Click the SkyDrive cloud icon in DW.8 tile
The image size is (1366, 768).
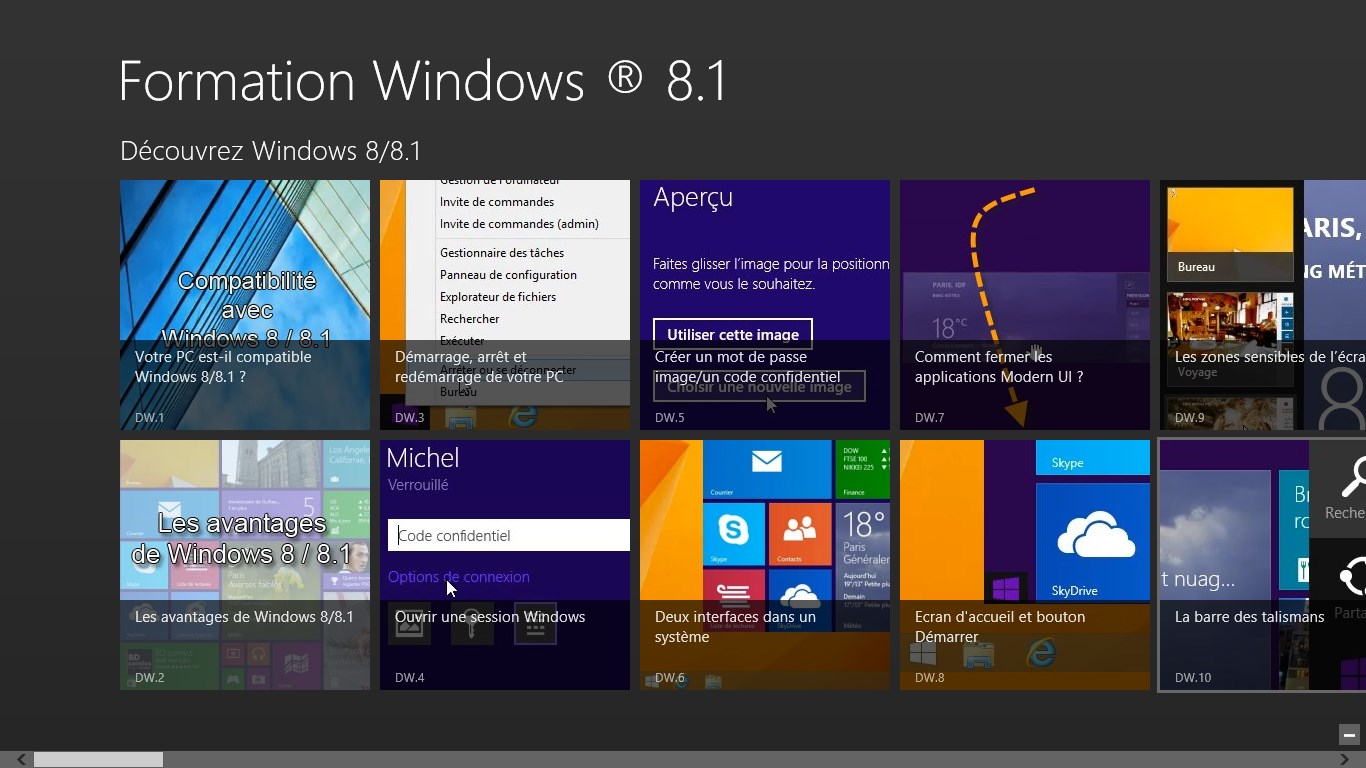point(1094,534)
